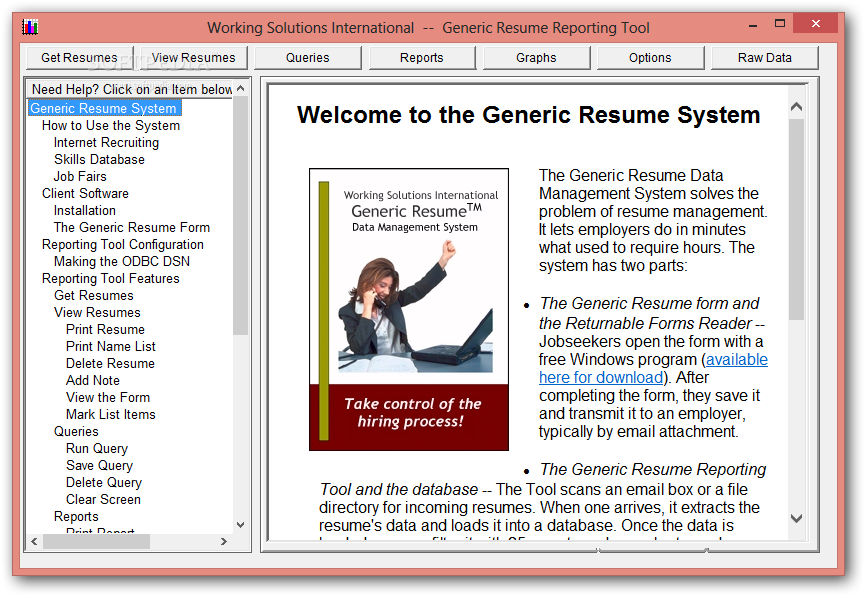
Task: Click help tree scroll right arrow
Action: point(223,541)
